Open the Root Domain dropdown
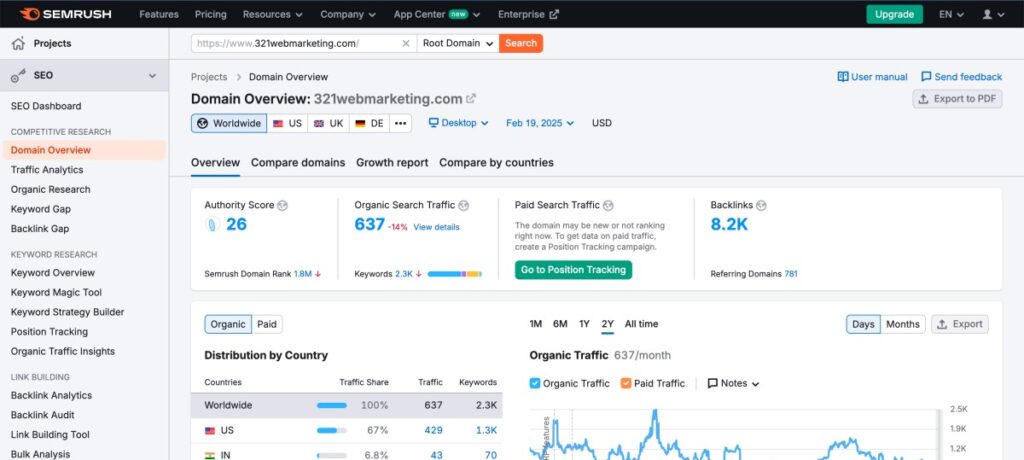1024x460 pixels. pyautogui.click(x=458, y=43)
